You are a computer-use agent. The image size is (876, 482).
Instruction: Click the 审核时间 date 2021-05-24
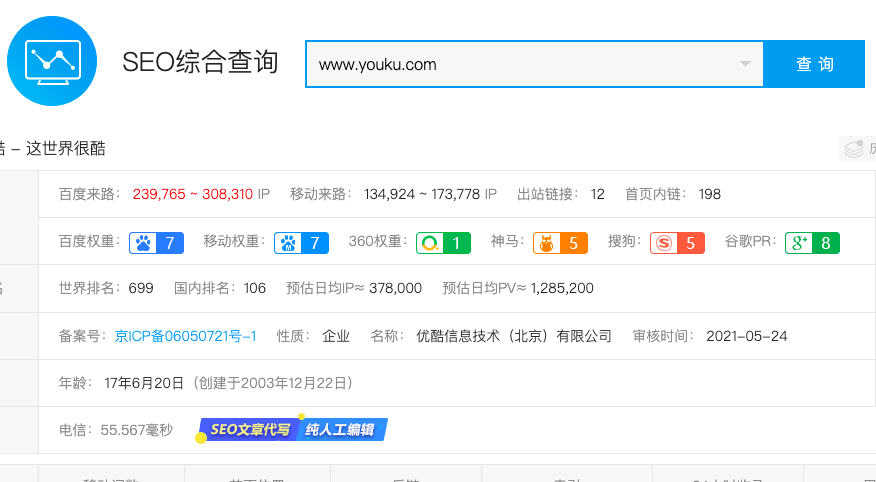tap(747, 336)
